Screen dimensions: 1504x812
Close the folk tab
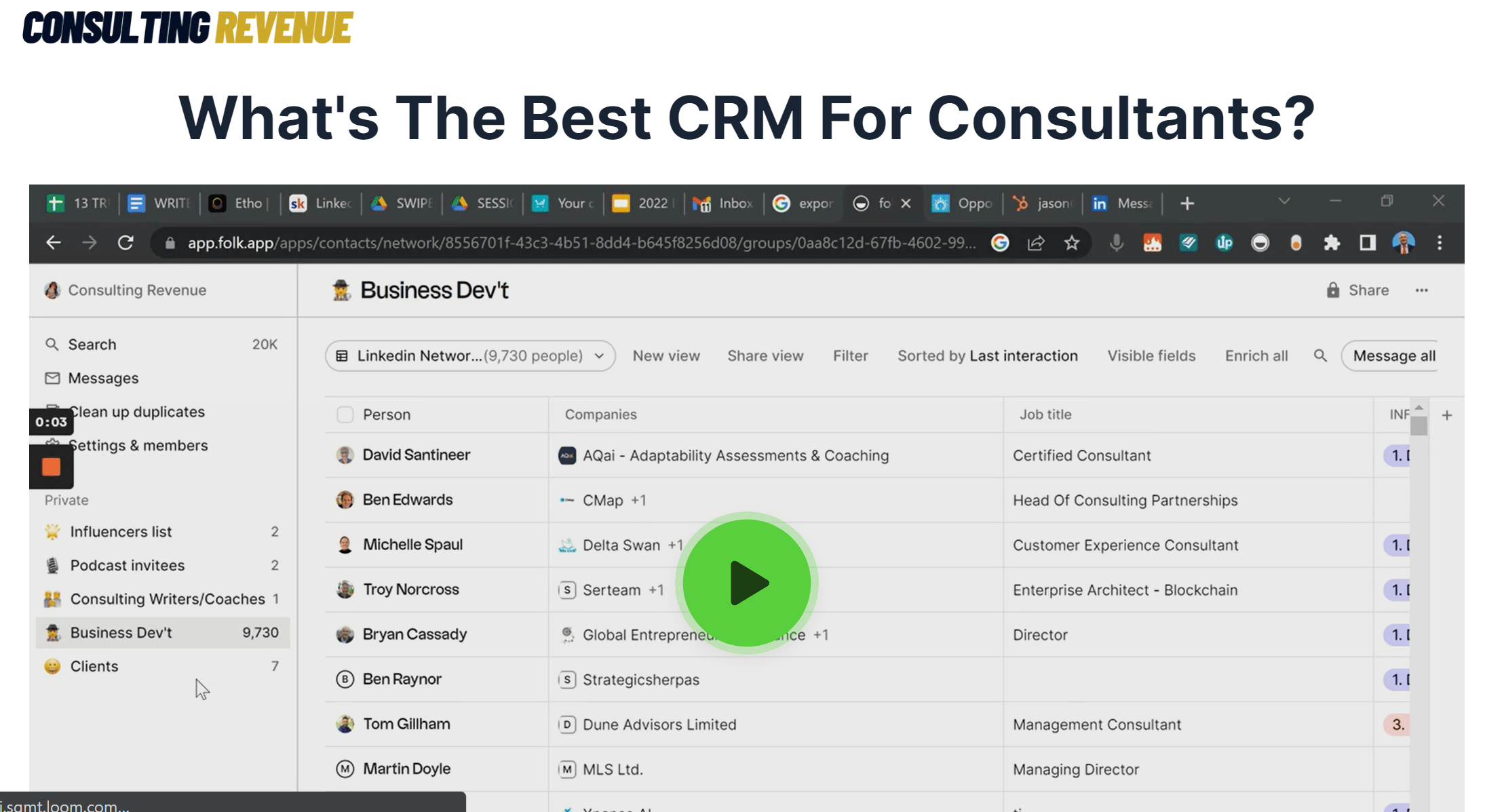[x=906, y=204]
